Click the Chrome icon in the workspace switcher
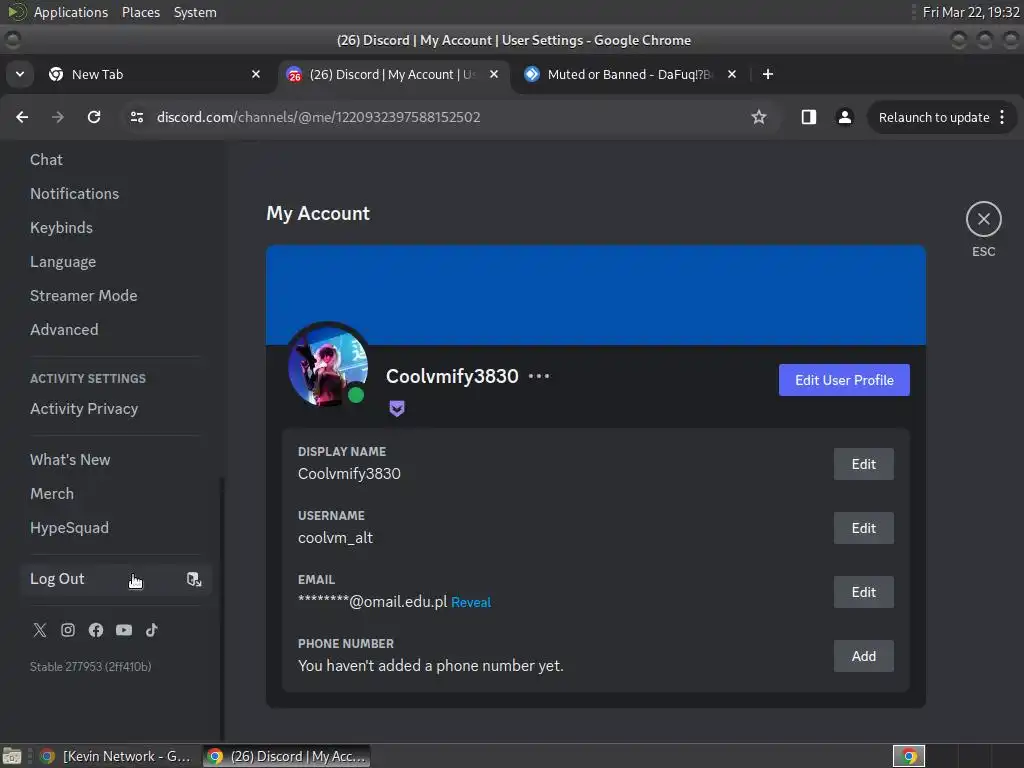The height and width of the screenshot is (768, 1024). (x=908, y=756)
